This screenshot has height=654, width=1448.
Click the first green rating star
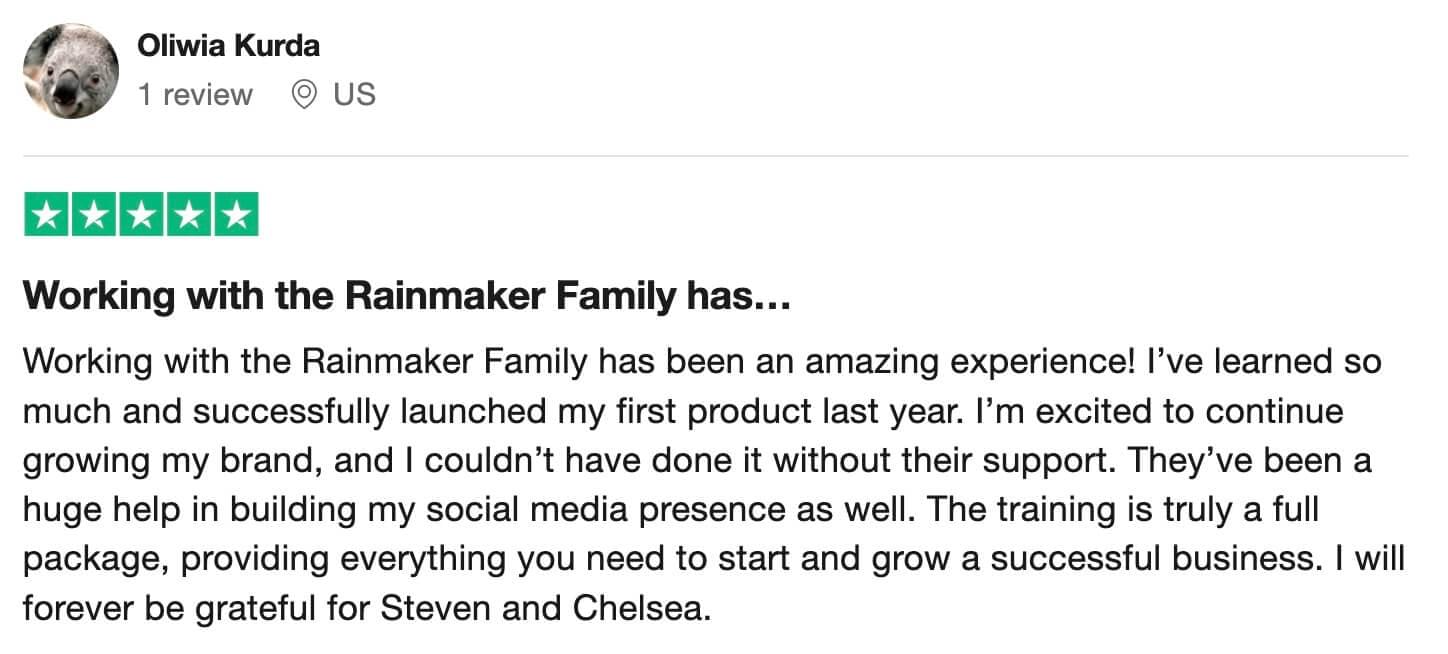click(46, 214)
